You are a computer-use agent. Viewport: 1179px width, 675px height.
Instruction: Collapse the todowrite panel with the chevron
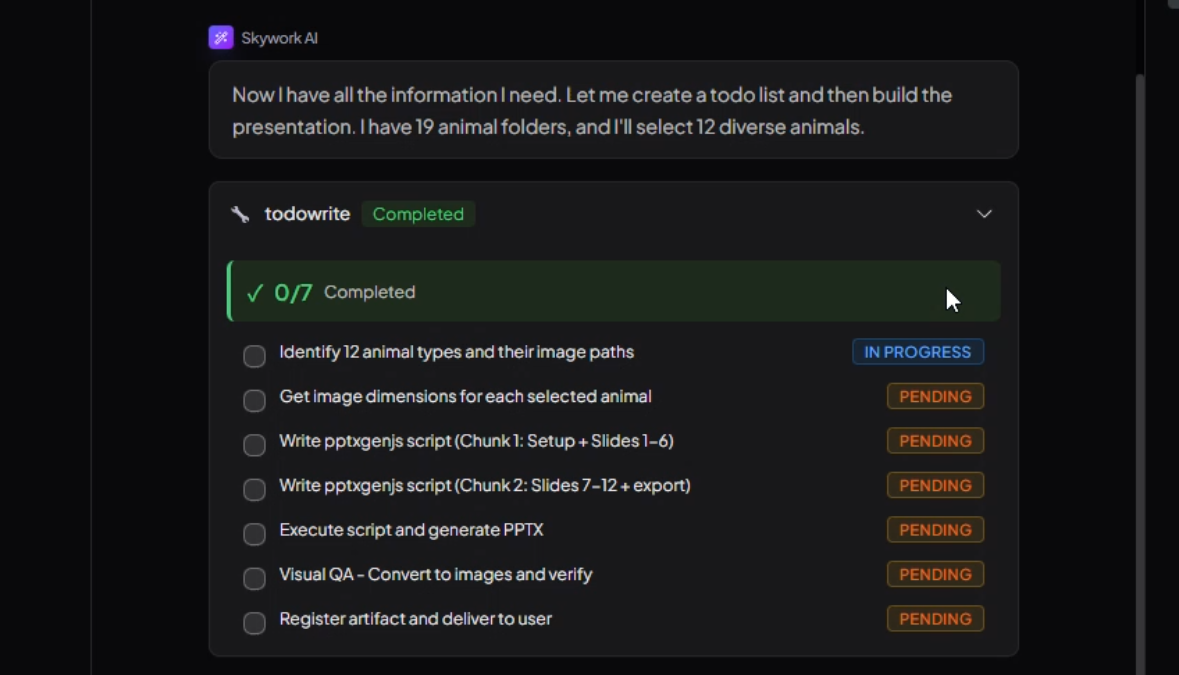984,214
